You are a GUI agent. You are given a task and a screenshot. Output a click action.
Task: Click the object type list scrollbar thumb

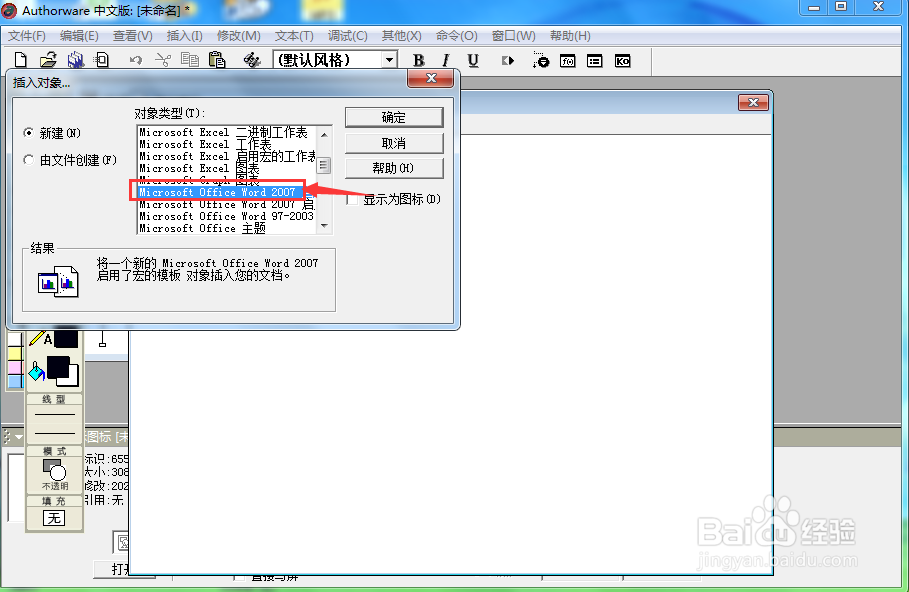324,165
